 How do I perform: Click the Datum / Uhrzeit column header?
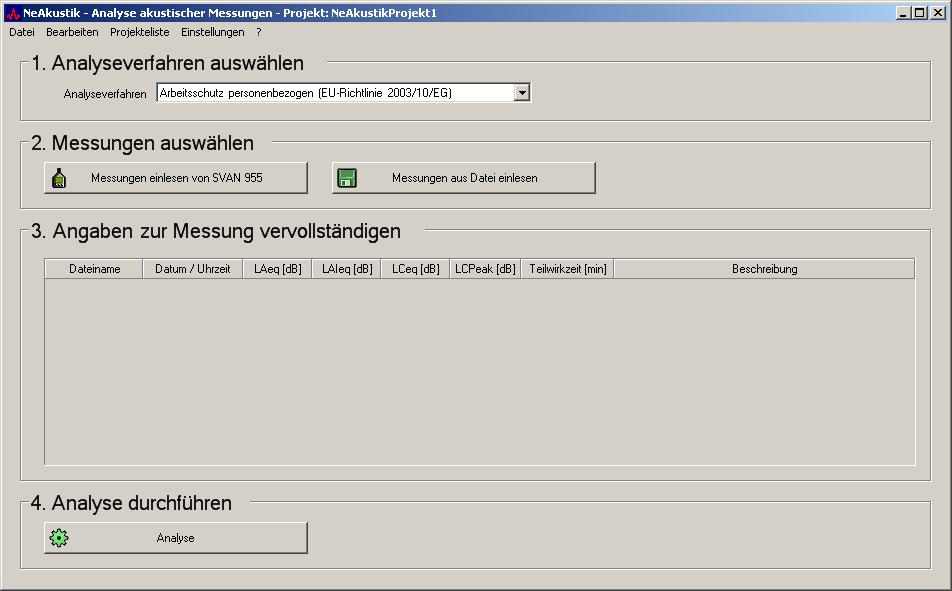pyautogui.click(x=192, y=269)
